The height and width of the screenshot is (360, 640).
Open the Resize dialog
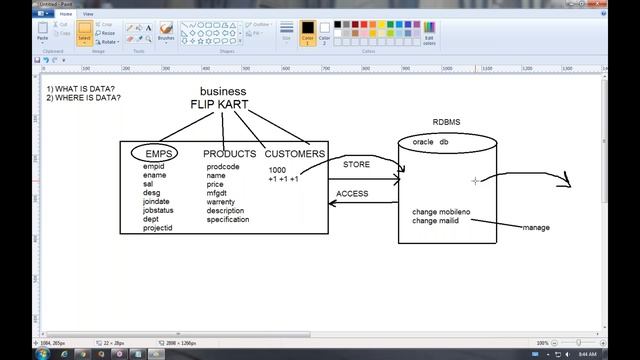pos(105,33)
